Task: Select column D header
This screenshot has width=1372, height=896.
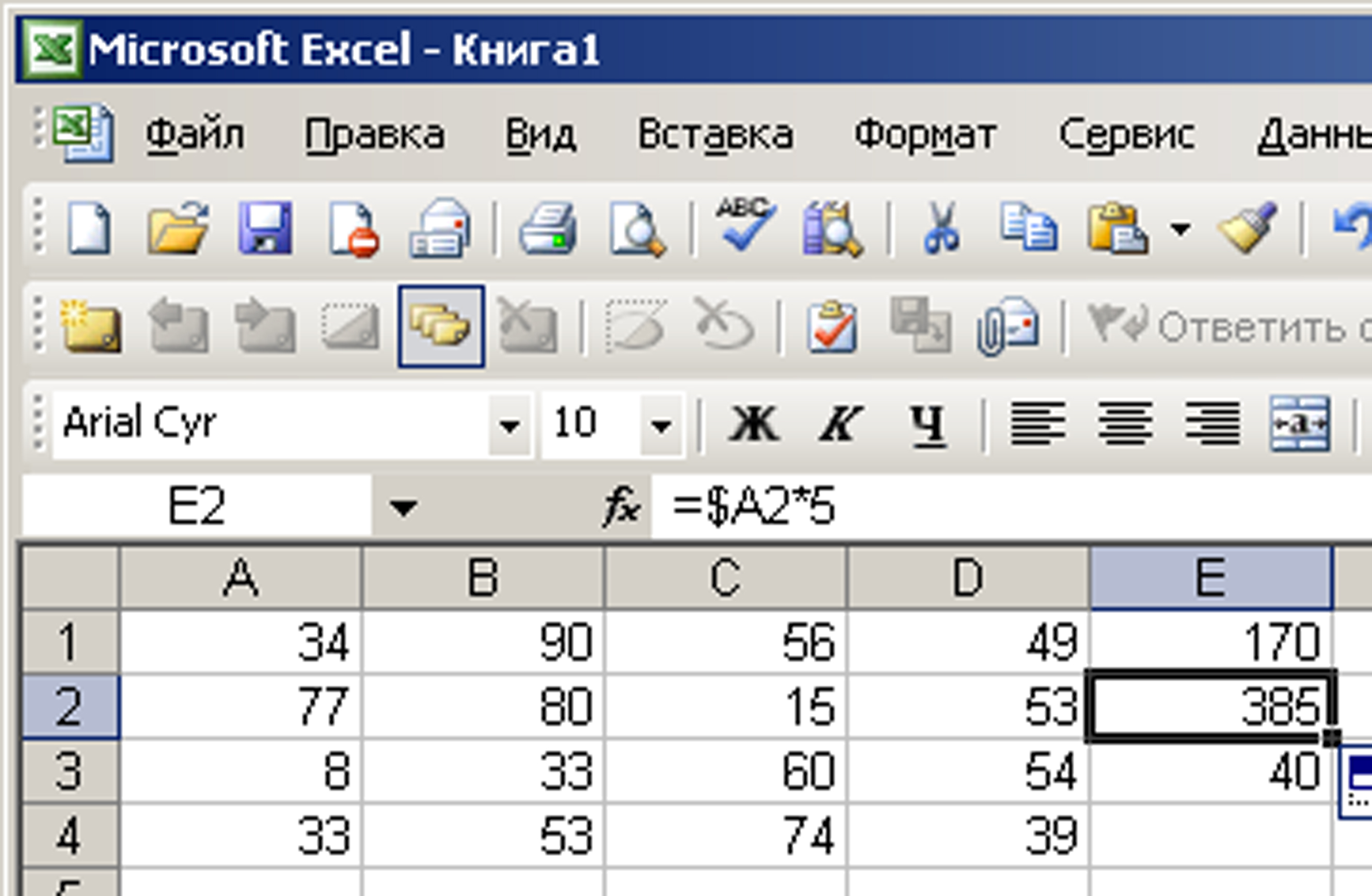Action: [x=968, y=578]
